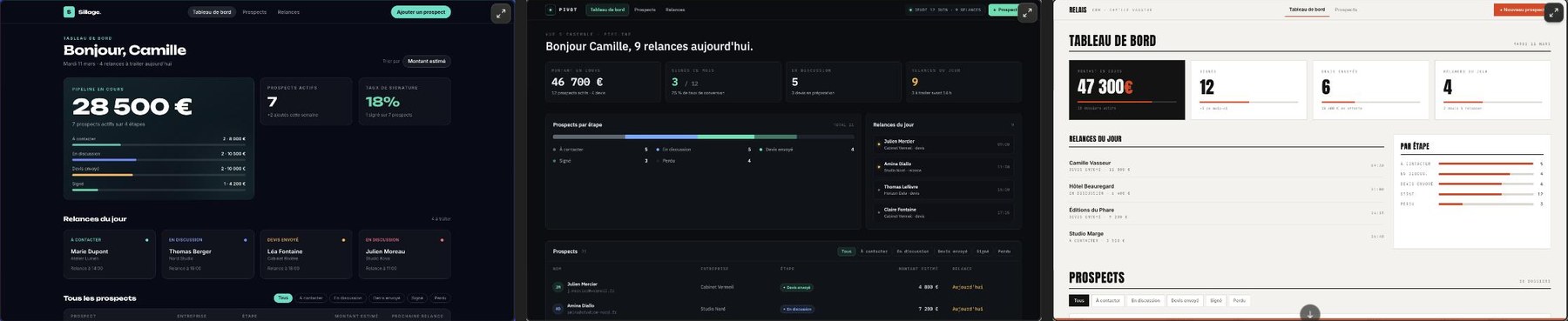Switch to Prospects tab in Relais header
Image resolution: width=1568 pixels, height=321 pixels.
click(1346, 10)
